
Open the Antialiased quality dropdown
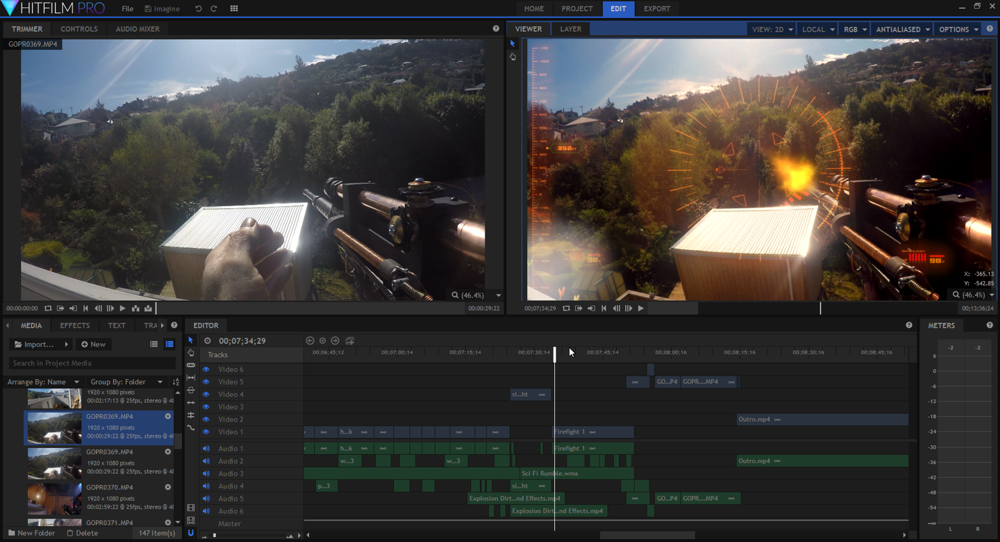pyautogui.click(x=902, y=29)
